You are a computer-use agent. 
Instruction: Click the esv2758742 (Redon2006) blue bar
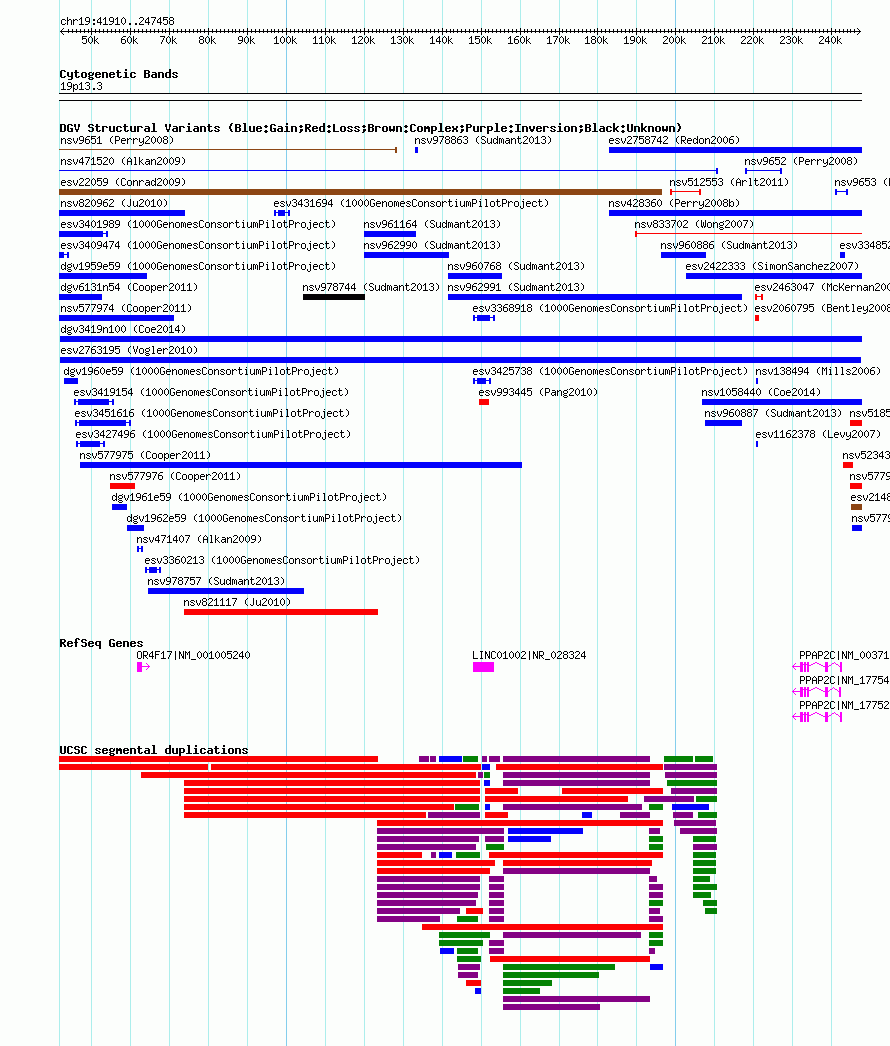pyautogui.click(x=735, y=150)
